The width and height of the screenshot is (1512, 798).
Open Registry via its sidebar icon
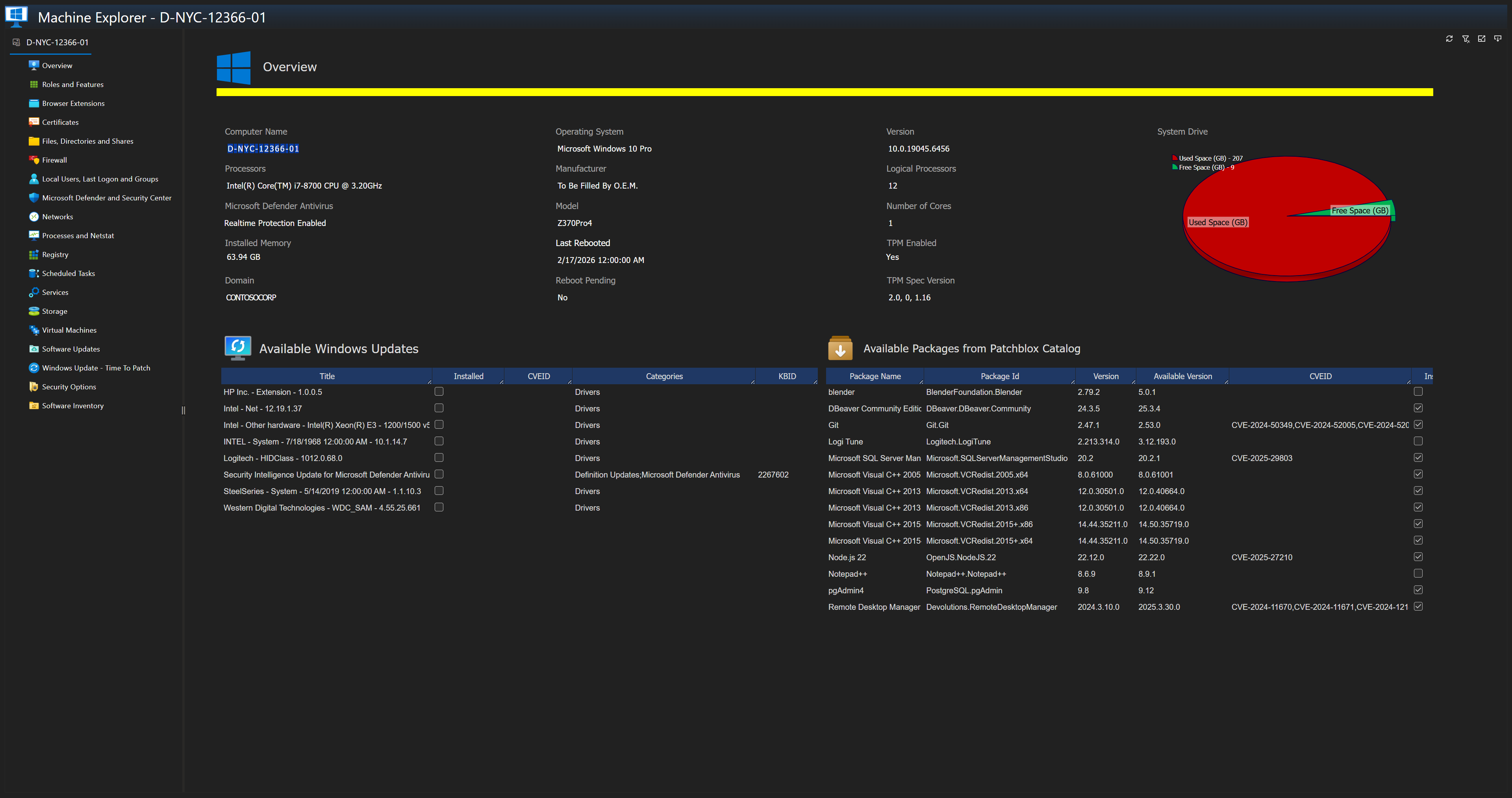pos(34,254)
